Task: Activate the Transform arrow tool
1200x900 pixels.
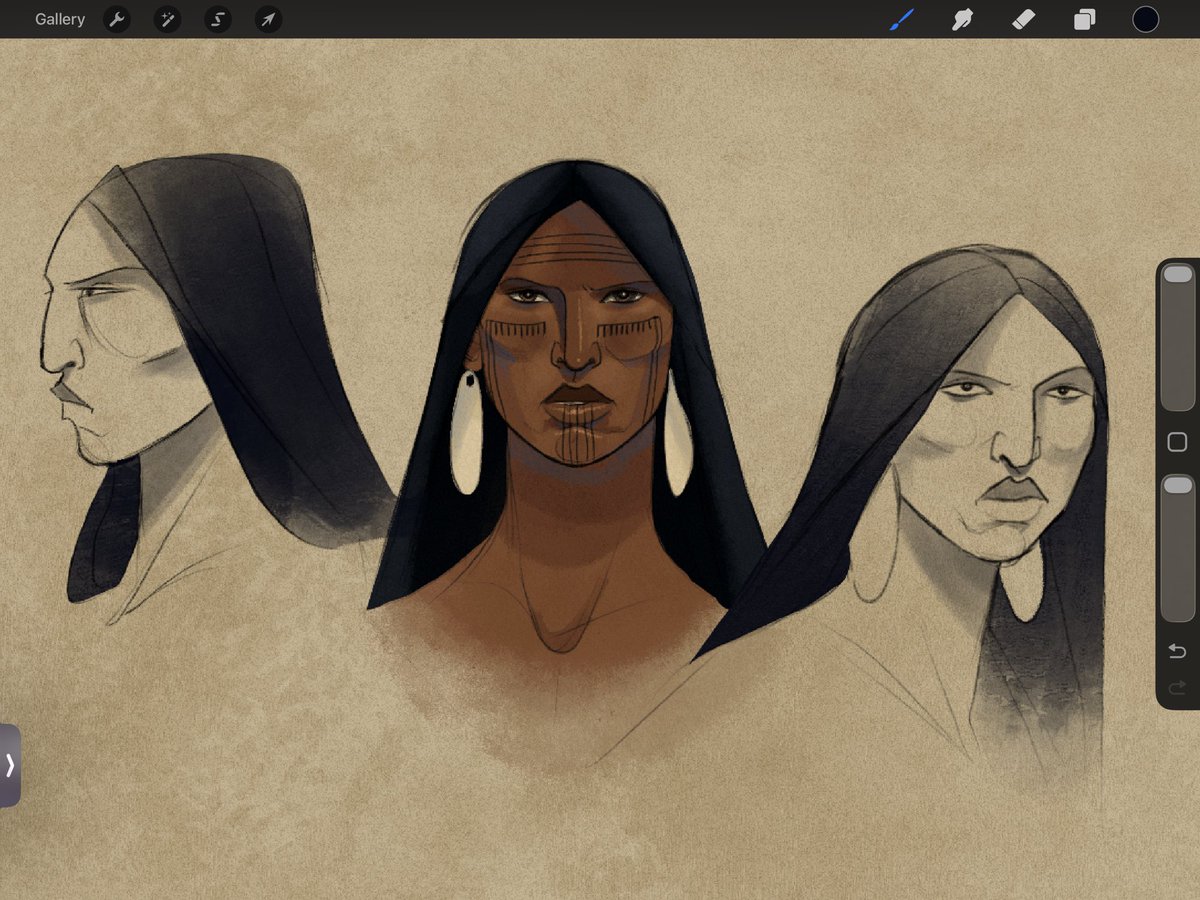Action: 268,19
